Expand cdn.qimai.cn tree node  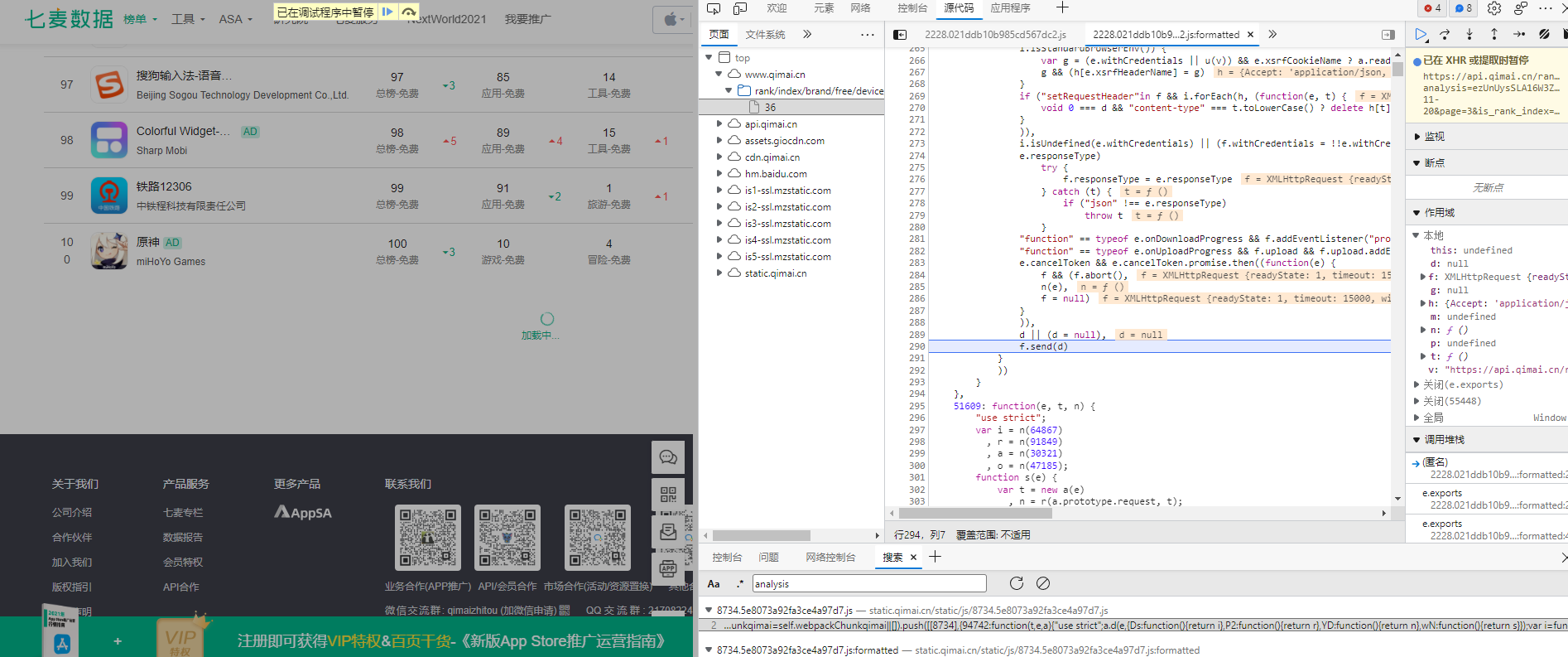pos(719,157)
